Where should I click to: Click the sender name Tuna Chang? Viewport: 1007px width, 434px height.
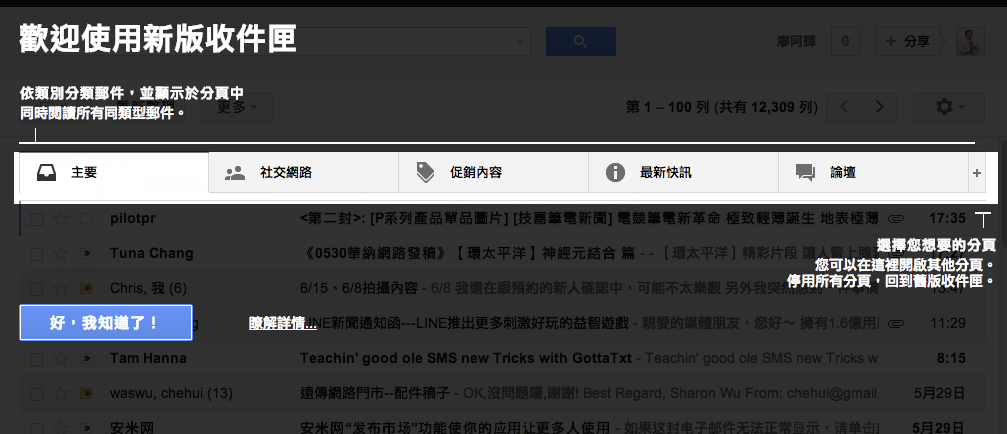tap(152, 254)
